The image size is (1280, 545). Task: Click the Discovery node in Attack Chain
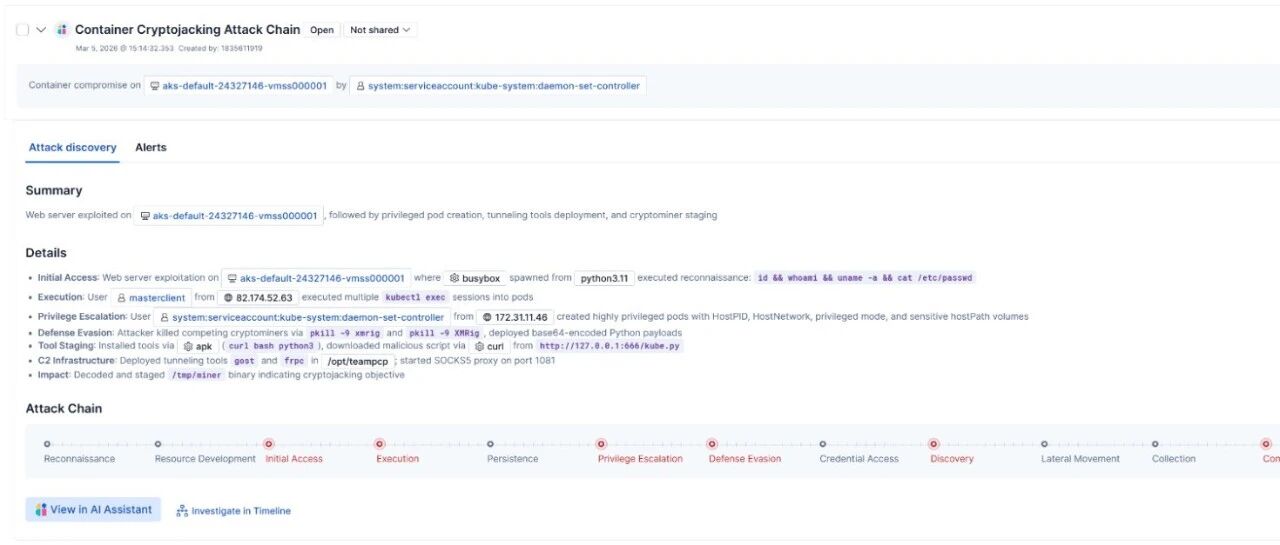point(934,444)
